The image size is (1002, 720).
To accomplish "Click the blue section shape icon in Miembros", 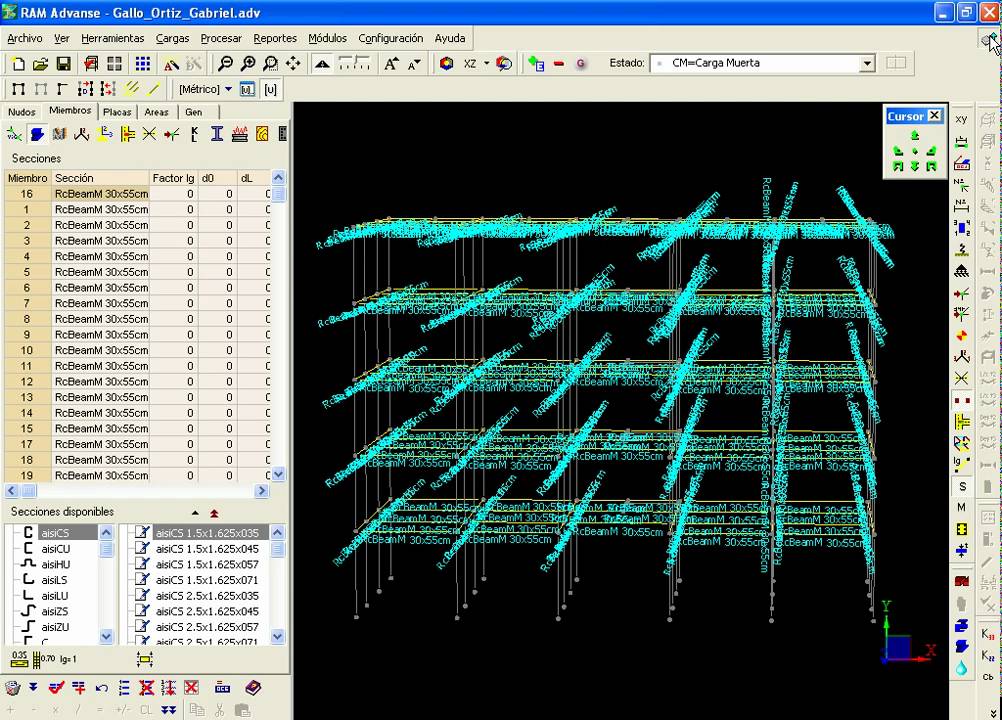I will pyautogui.click(x=37, y=134).
